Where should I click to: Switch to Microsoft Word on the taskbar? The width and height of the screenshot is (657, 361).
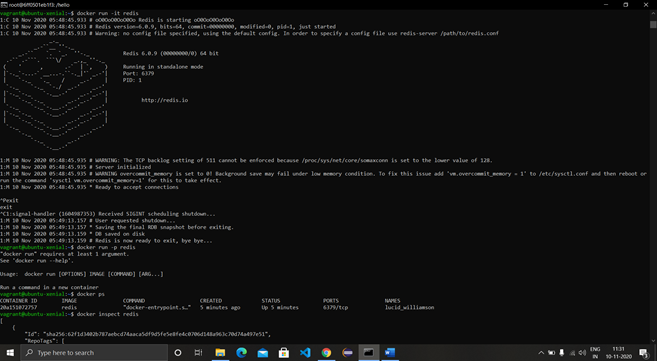(390, 353)
